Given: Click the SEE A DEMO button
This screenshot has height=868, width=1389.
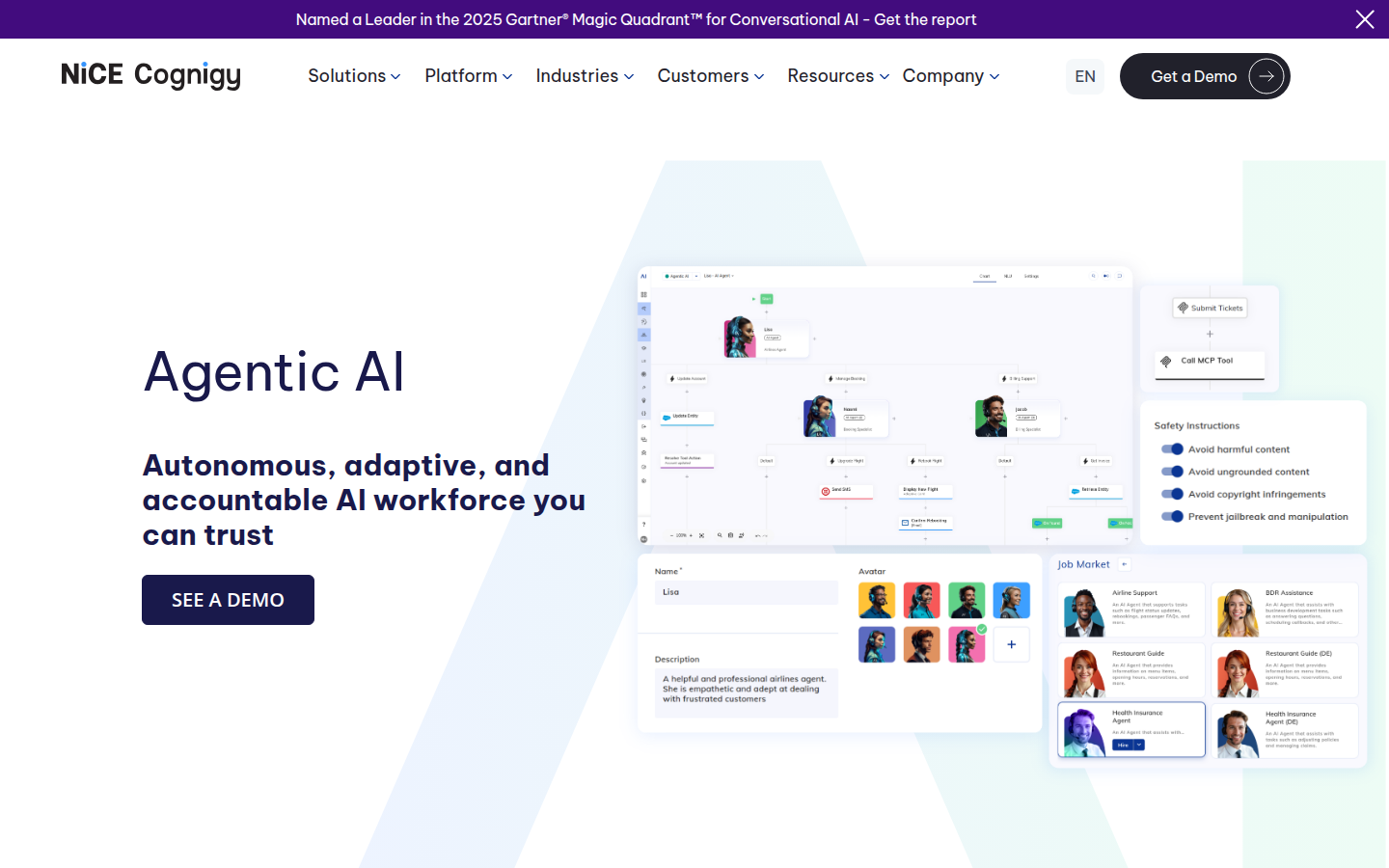Looking at the screenshot, I should click(x=228, y=600).
